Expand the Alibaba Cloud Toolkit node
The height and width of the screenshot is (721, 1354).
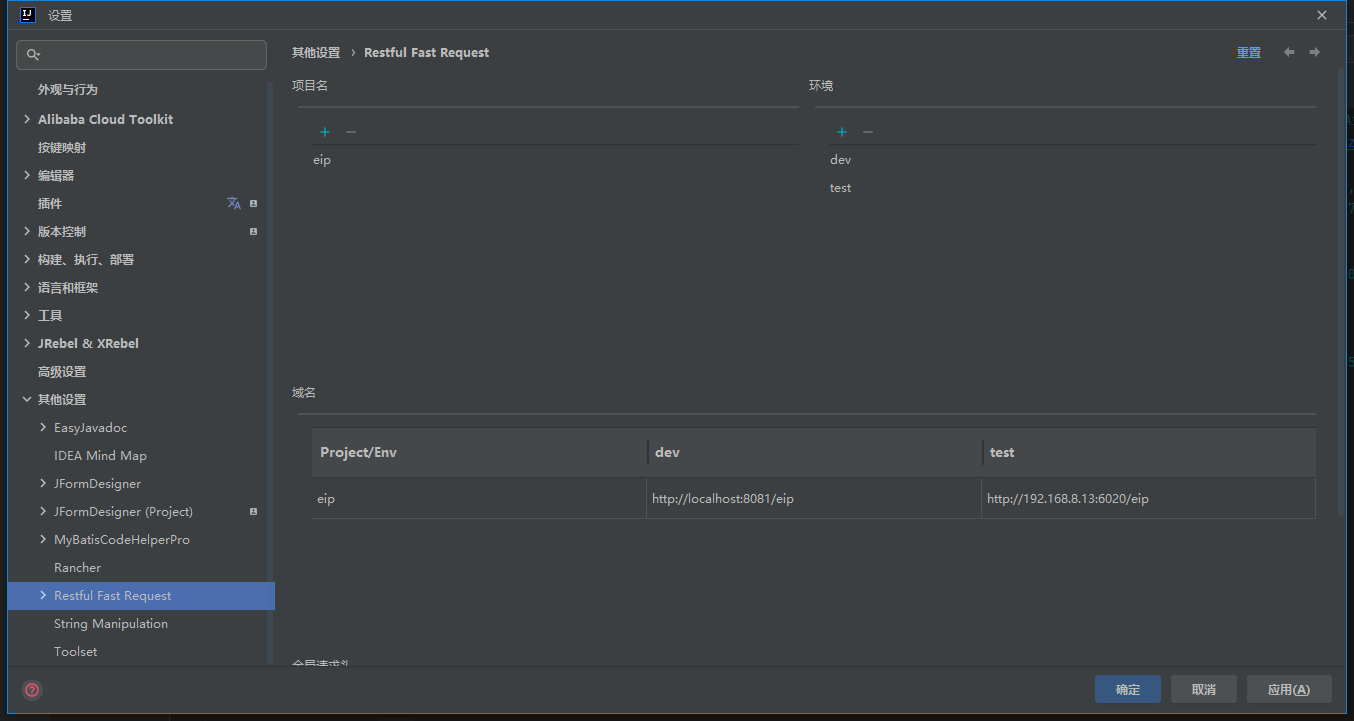pyautogui.click(x=27, y=119)
